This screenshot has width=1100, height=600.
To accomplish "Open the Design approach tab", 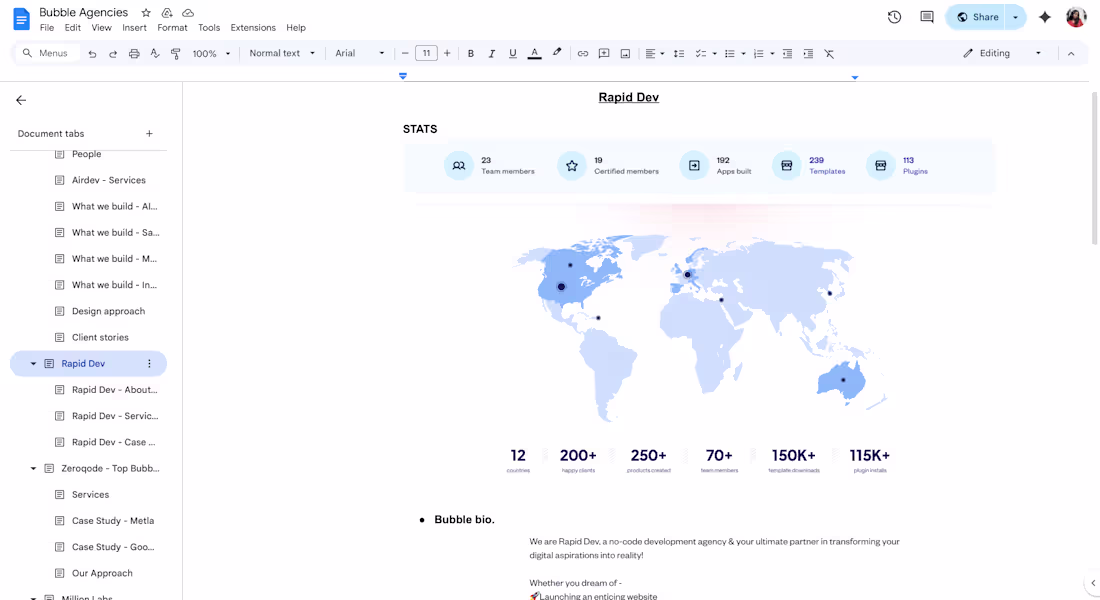I will [x=108, y=311].
